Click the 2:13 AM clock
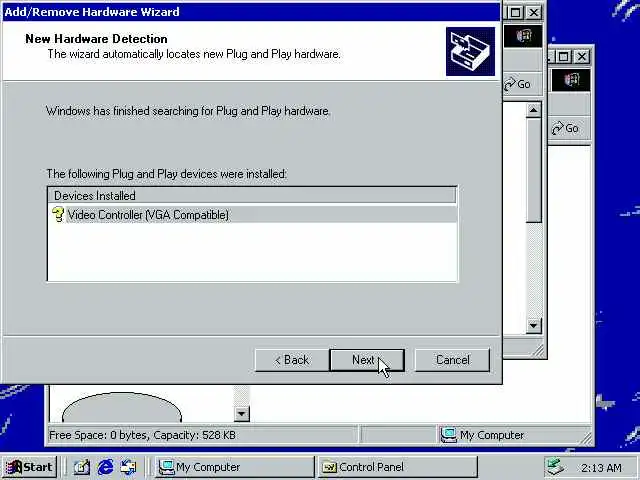 tap(601, 468)
